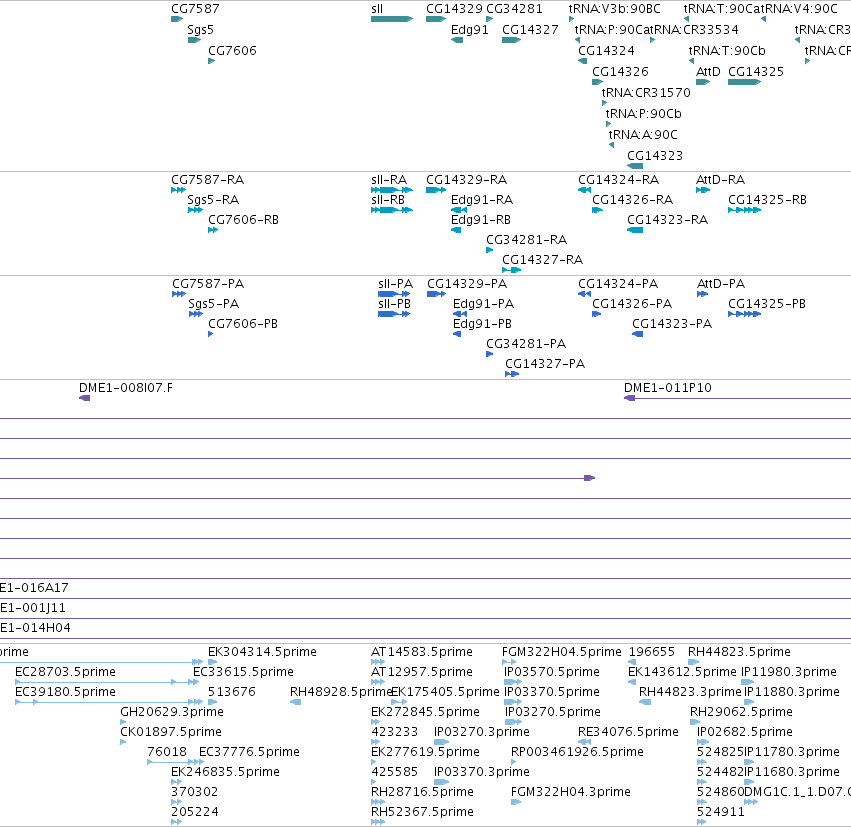851x827 pixels.
Task: Select the CG7606-RB transcript label
Action: click(243, 220)
